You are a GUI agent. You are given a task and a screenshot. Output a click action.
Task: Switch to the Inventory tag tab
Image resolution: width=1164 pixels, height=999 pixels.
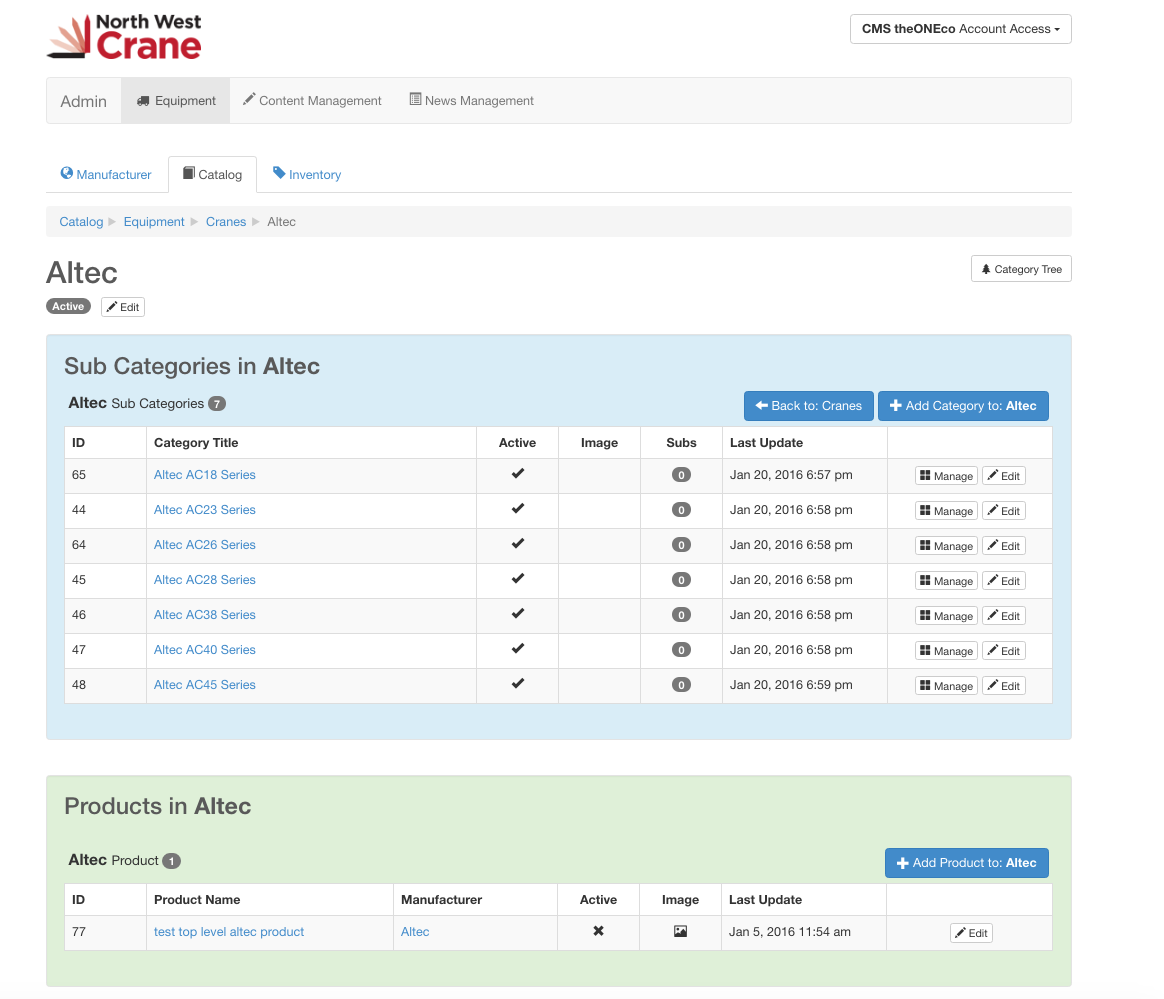[x=307, y=174]
